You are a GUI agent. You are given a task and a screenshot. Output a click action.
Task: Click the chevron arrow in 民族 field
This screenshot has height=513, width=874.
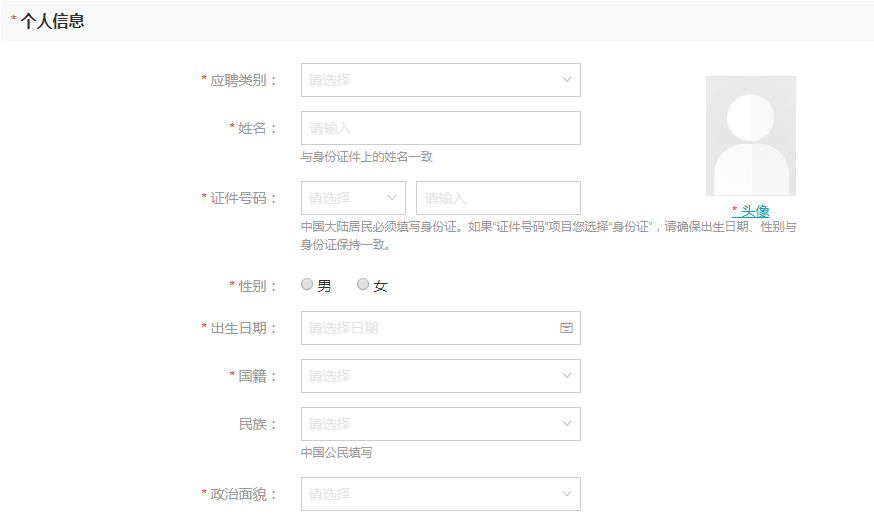[x=566, y=424]
